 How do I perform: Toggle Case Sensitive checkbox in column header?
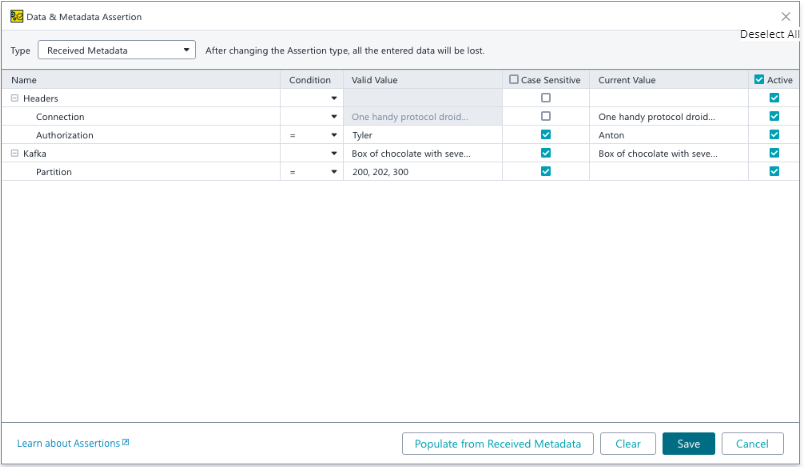[x=514, y=80]
